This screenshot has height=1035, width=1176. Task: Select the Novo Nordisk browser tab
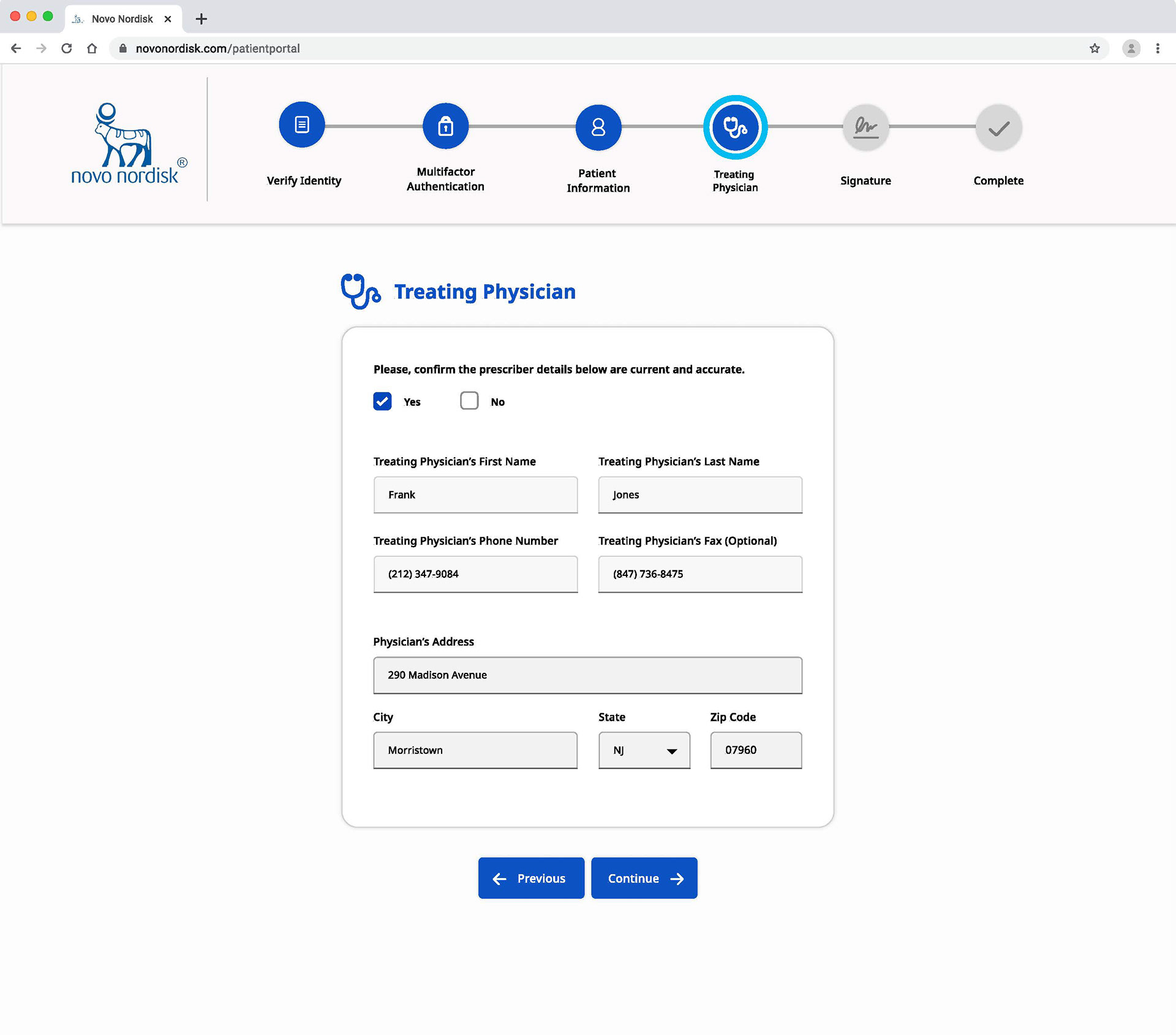click(x=122, y=19)
